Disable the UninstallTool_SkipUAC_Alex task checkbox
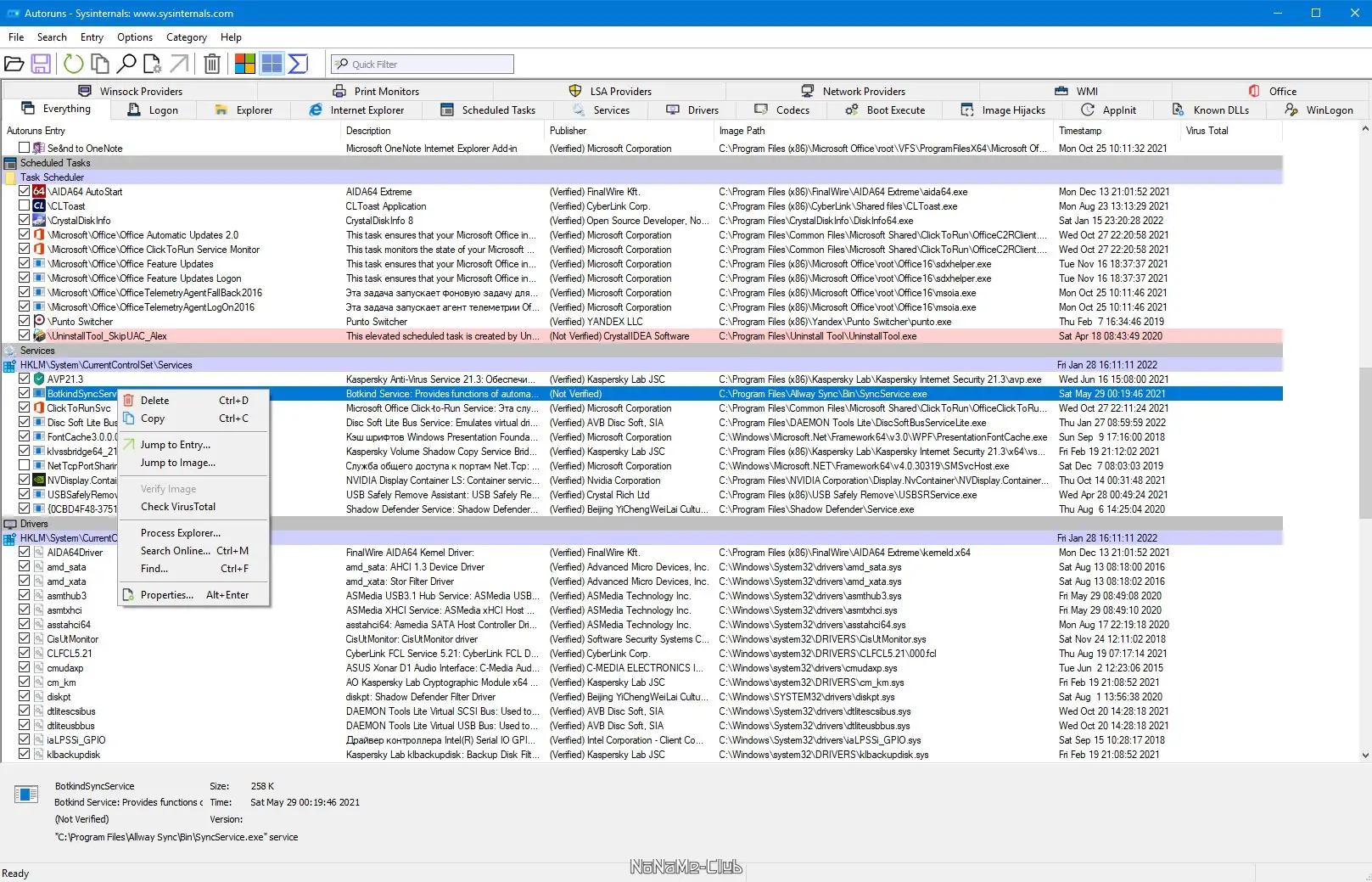 [x=25, y=335]
